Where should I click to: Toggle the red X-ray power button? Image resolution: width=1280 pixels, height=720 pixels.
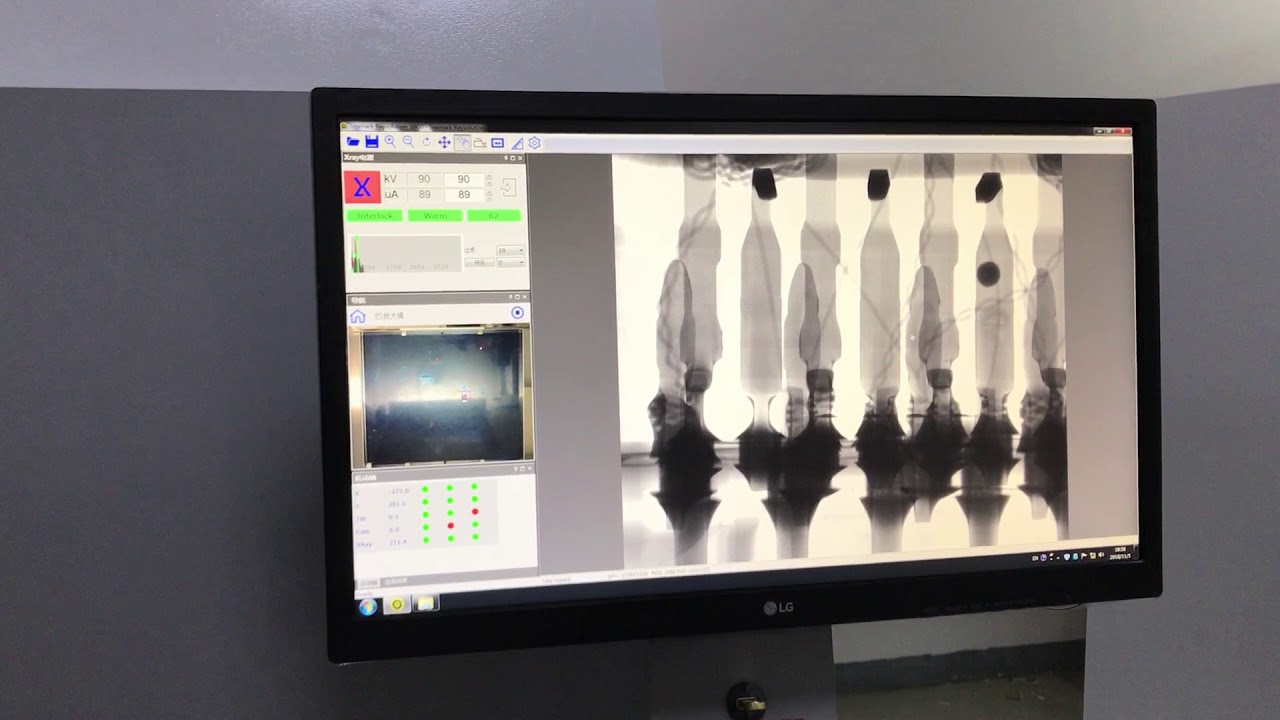click(362, 187)
